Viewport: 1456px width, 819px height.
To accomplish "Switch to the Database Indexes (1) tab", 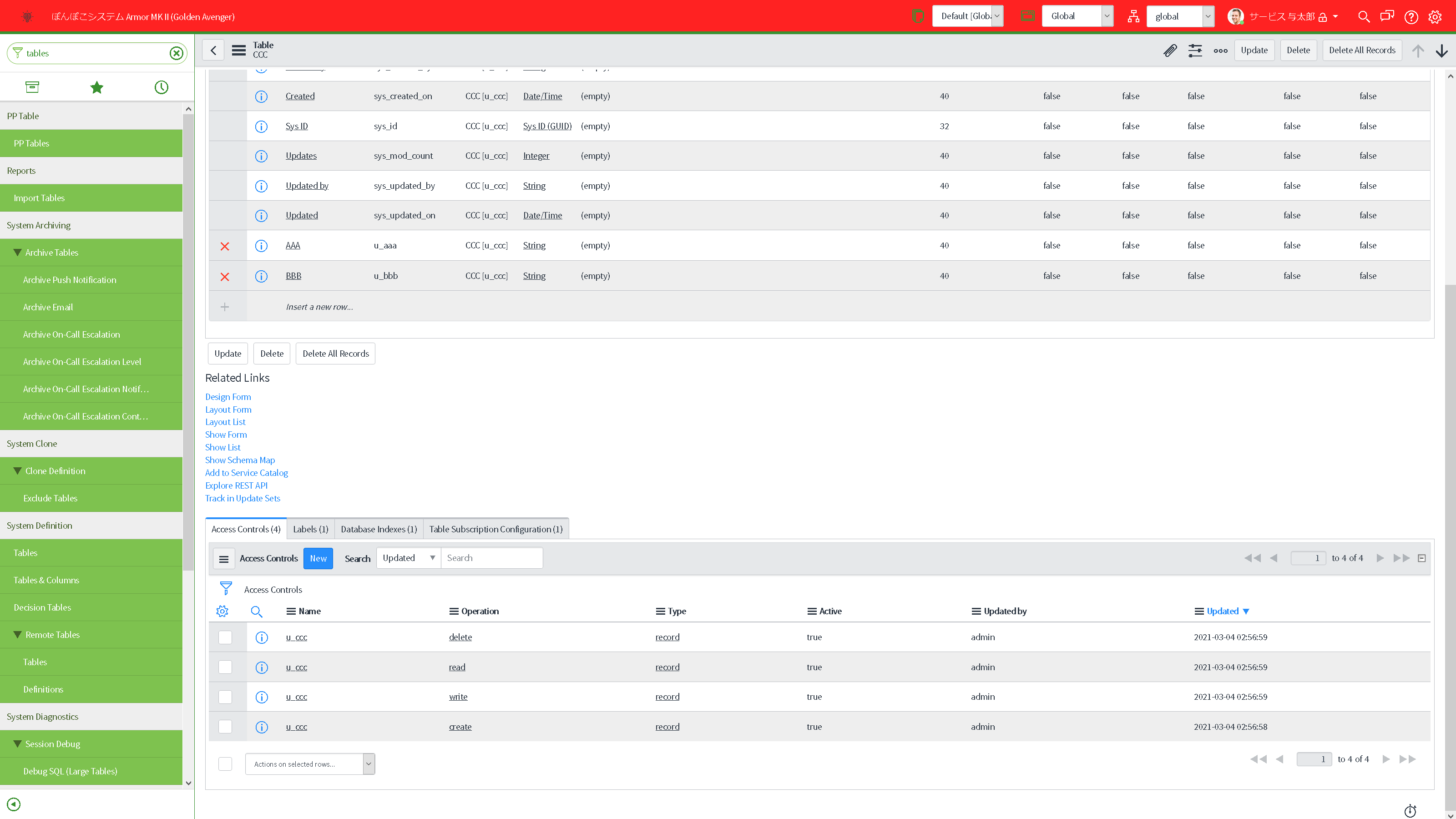I will [x=379, y=529].
